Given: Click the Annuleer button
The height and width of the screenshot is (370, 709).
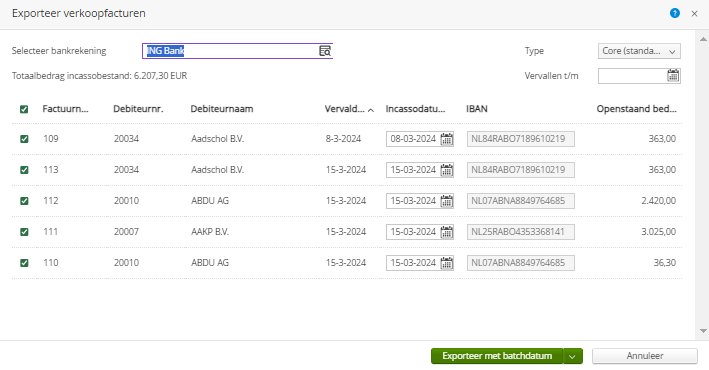Looking at the screenshot, I should 645,356.
